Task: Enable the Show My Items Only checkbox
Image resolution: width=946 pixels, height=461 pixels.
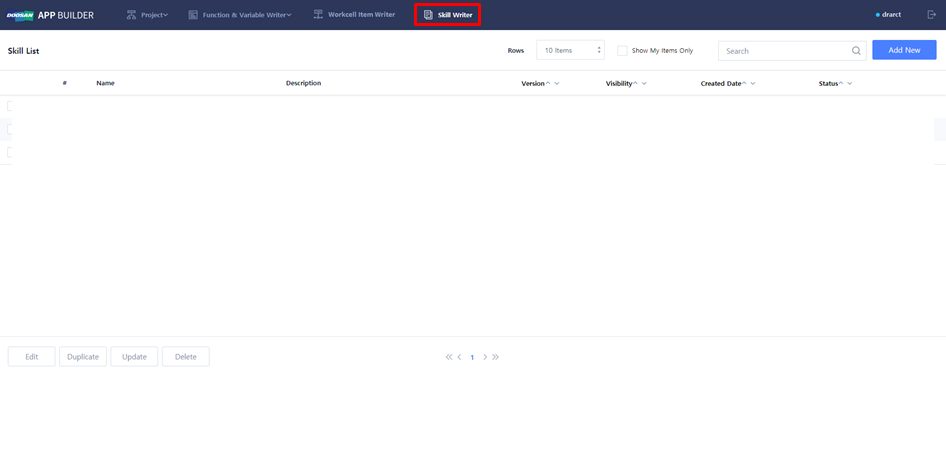Action: coord(622,51)
